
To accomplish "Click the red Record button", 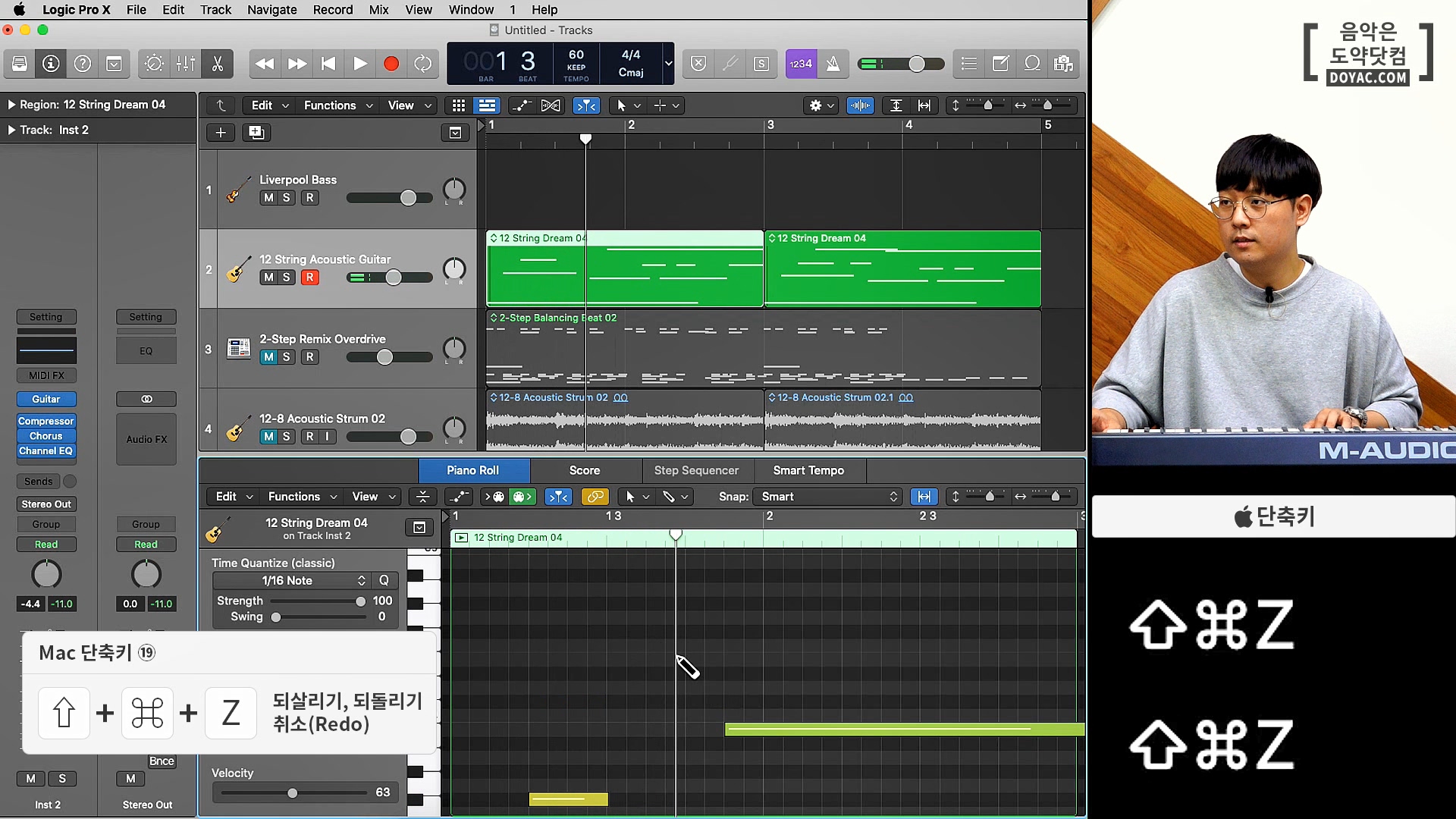I will coord(391,64).
